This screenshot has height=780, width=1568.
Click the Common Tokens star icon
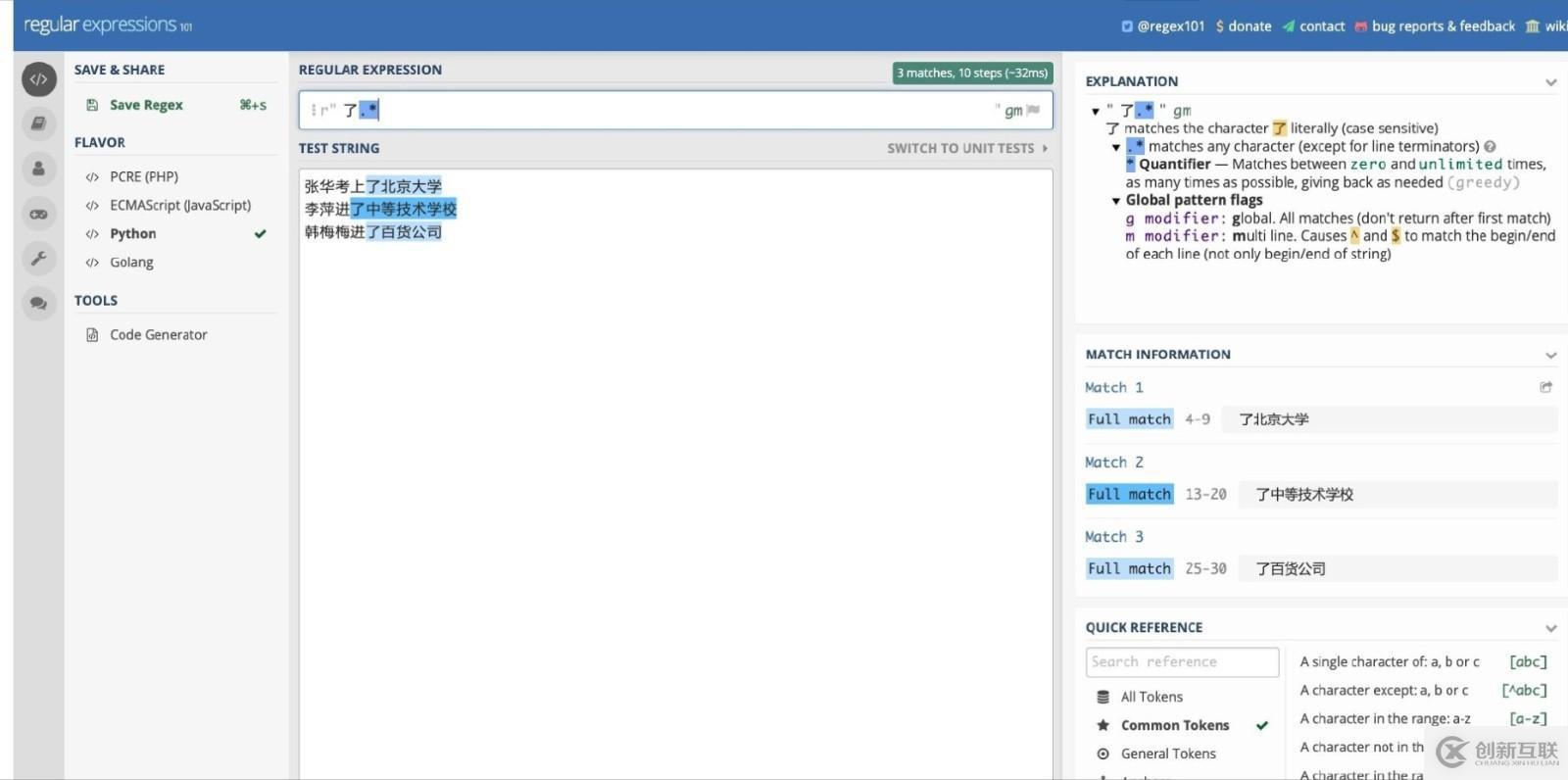pos(1102,725)
